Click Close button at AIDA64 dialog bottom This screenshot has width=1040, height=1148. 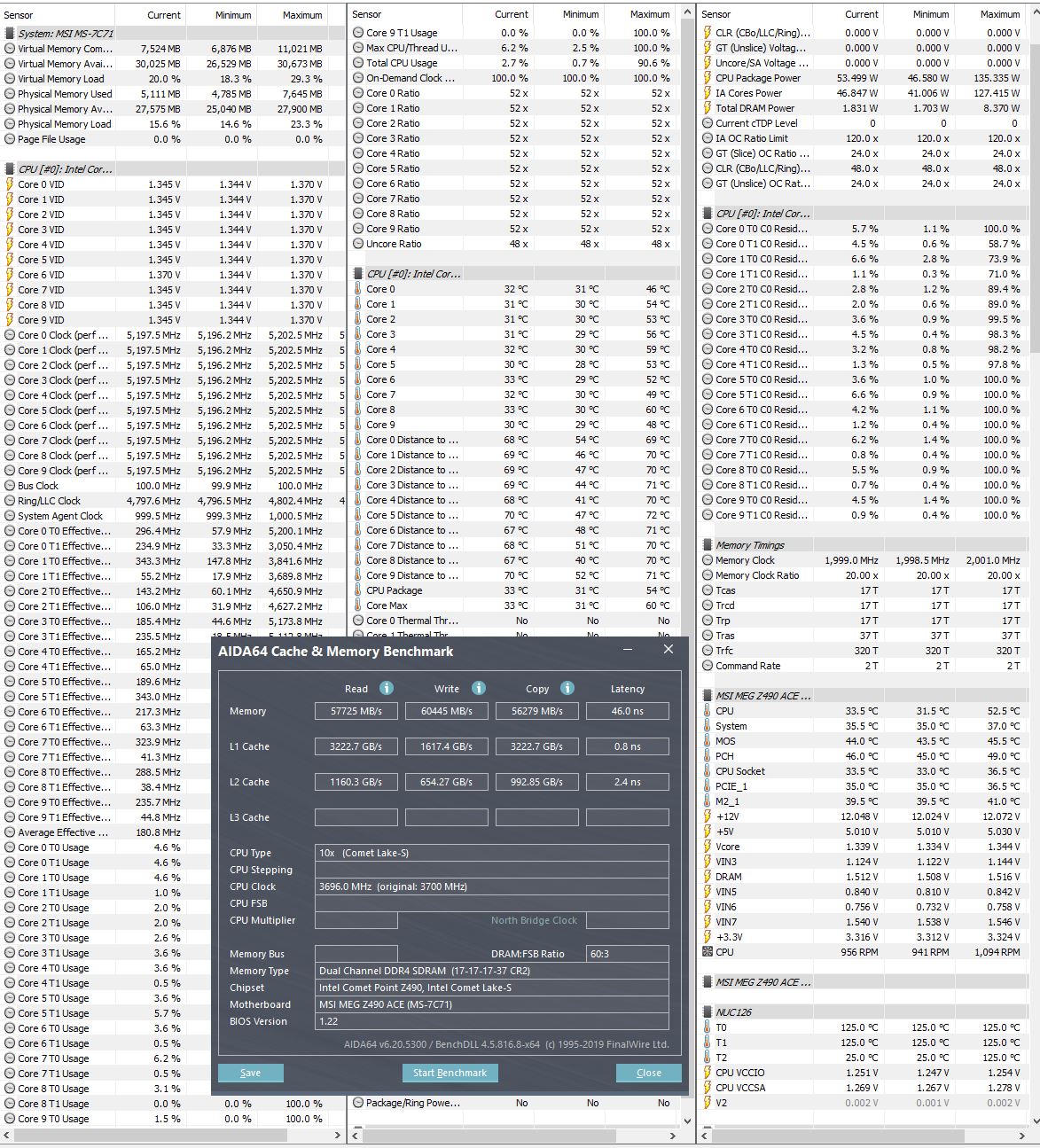coord(649,1073)
